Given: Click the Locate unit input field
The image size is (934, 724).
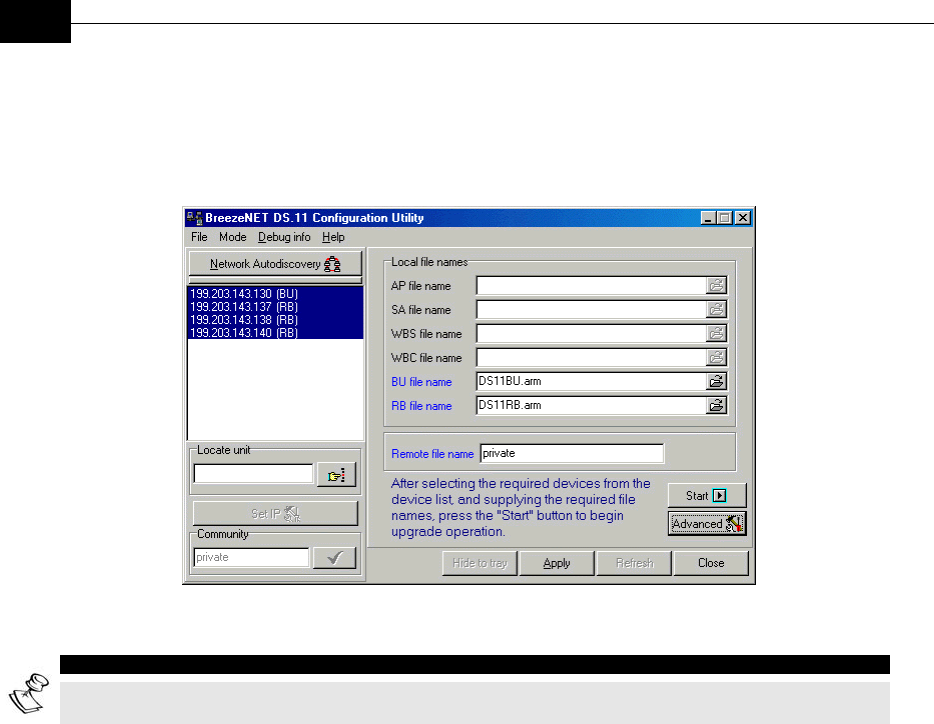Looking at the screenshot, I should point(253,474).
